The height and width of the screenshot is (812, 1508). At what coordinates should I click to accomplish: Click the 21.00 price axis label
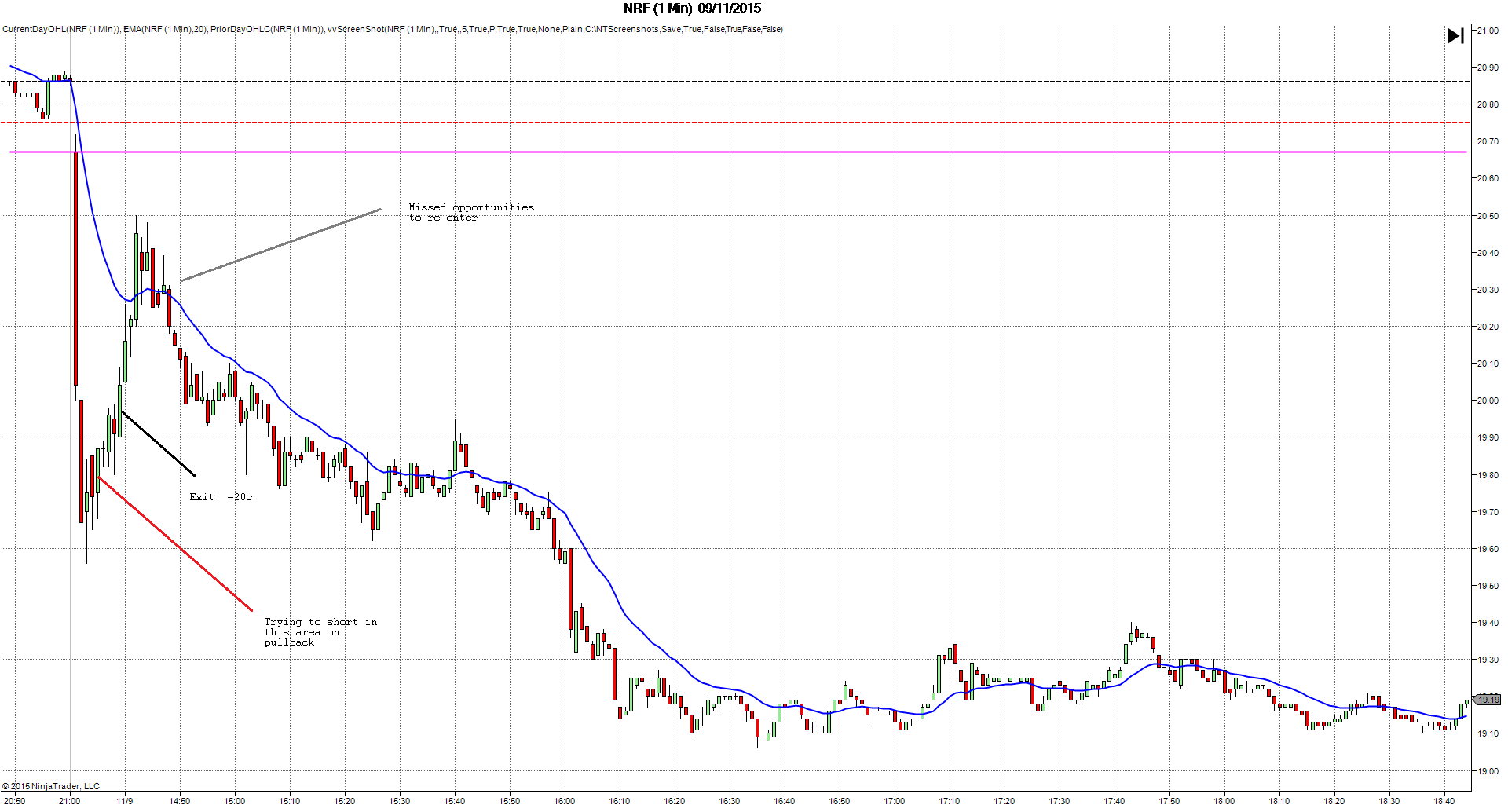click(x=1488, y=31)
